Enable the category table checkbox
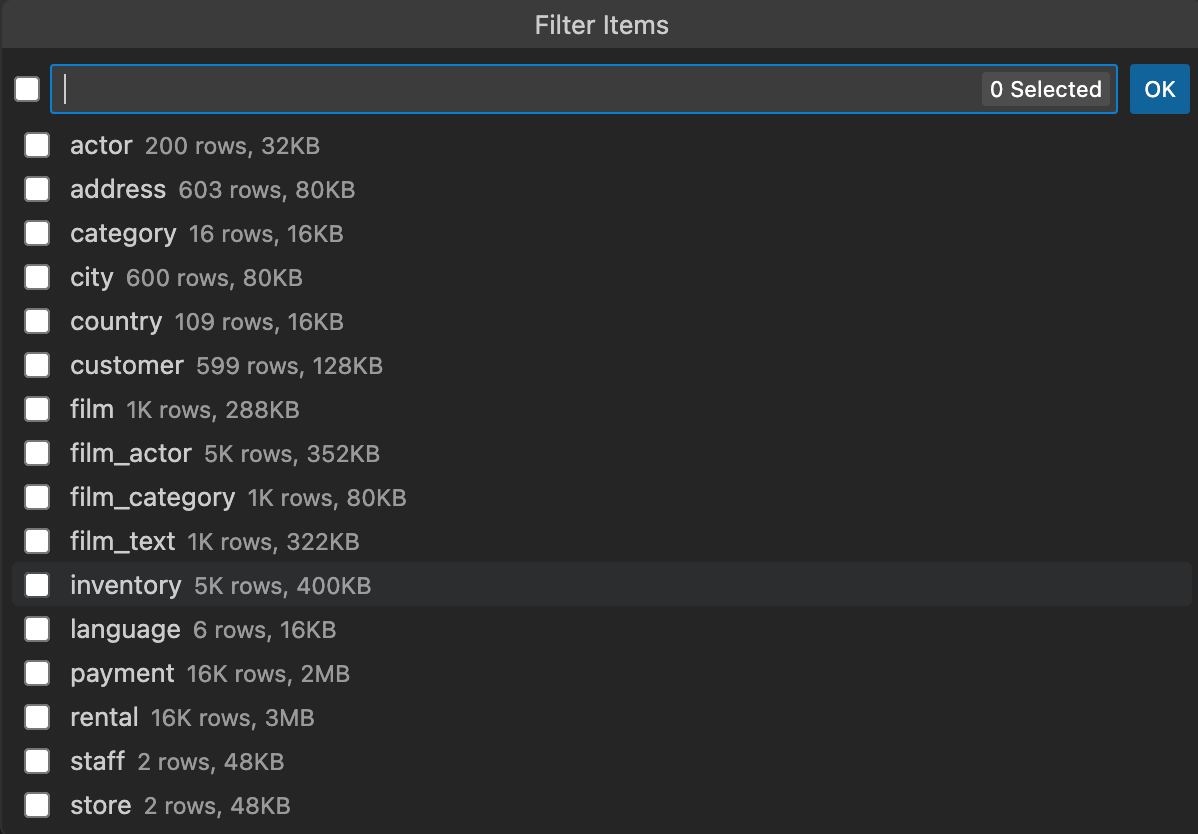This screenshot has width=1198, height=834. (37, 233)
